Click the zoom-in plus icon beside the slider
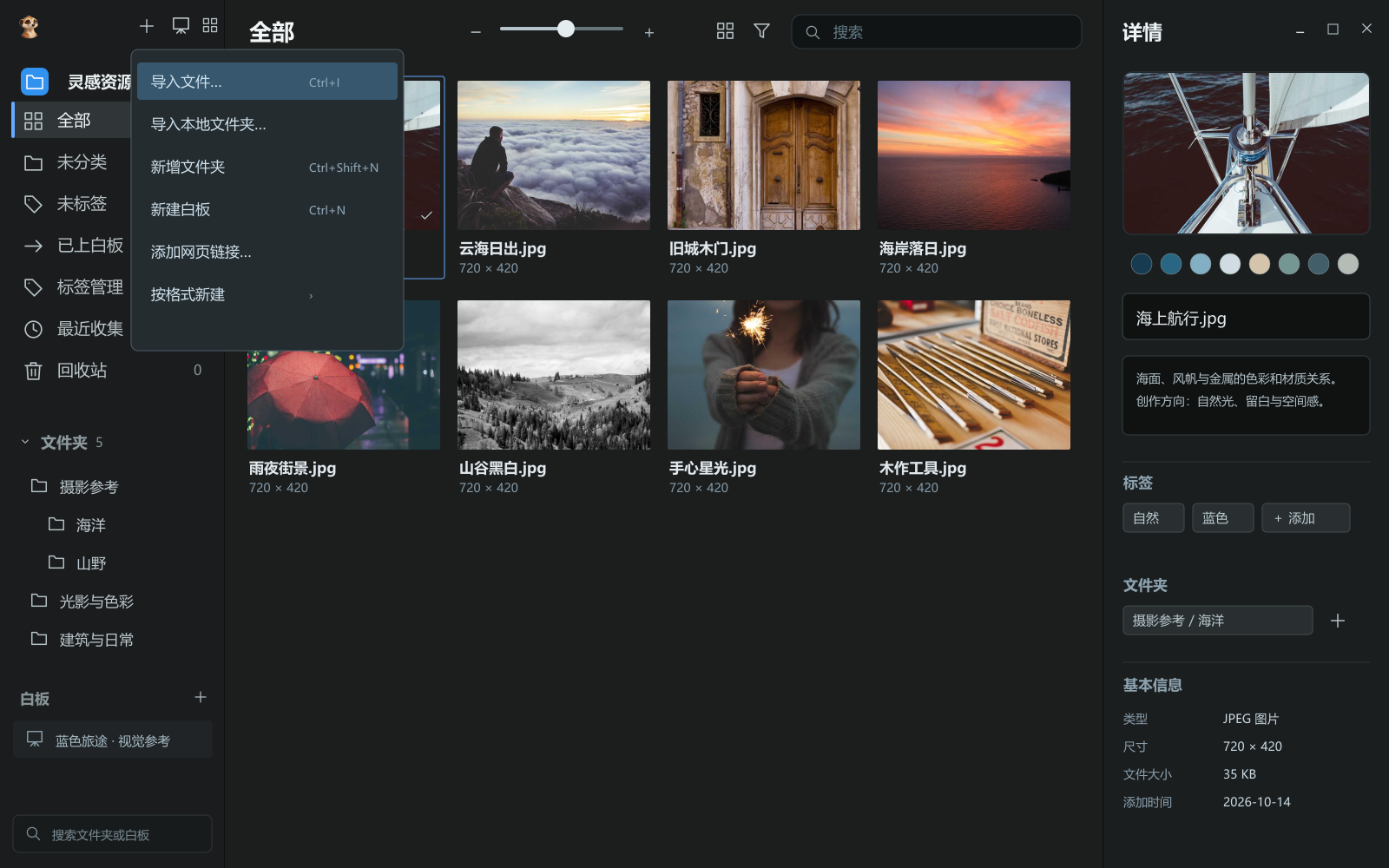This screenshot has width=1389, height=868. tap(649, 32)
